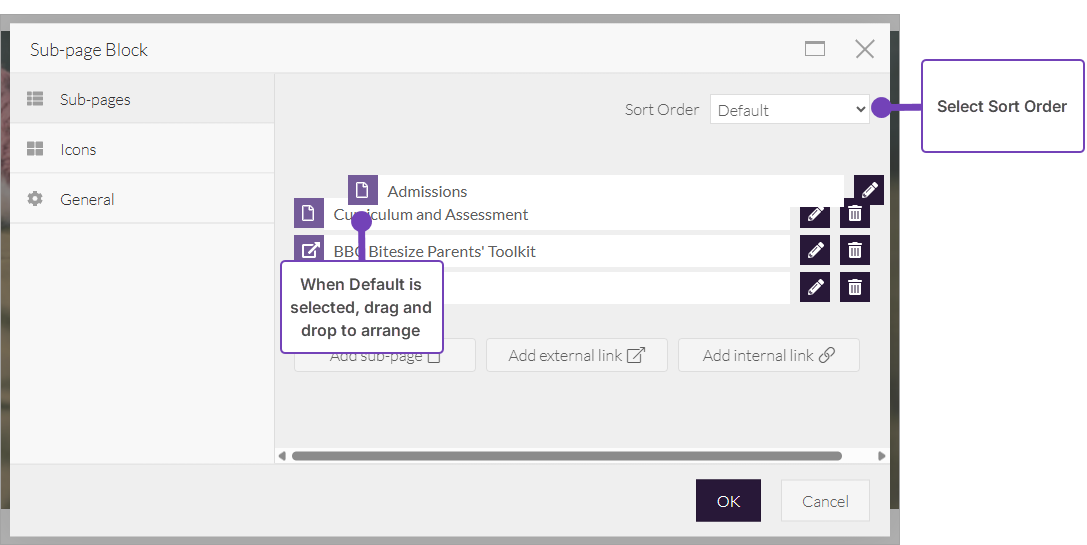Edit the Curriculum and Assessment sub-page
The width and height of the screenshot is (1087, 545).
[x=815, y=215]
